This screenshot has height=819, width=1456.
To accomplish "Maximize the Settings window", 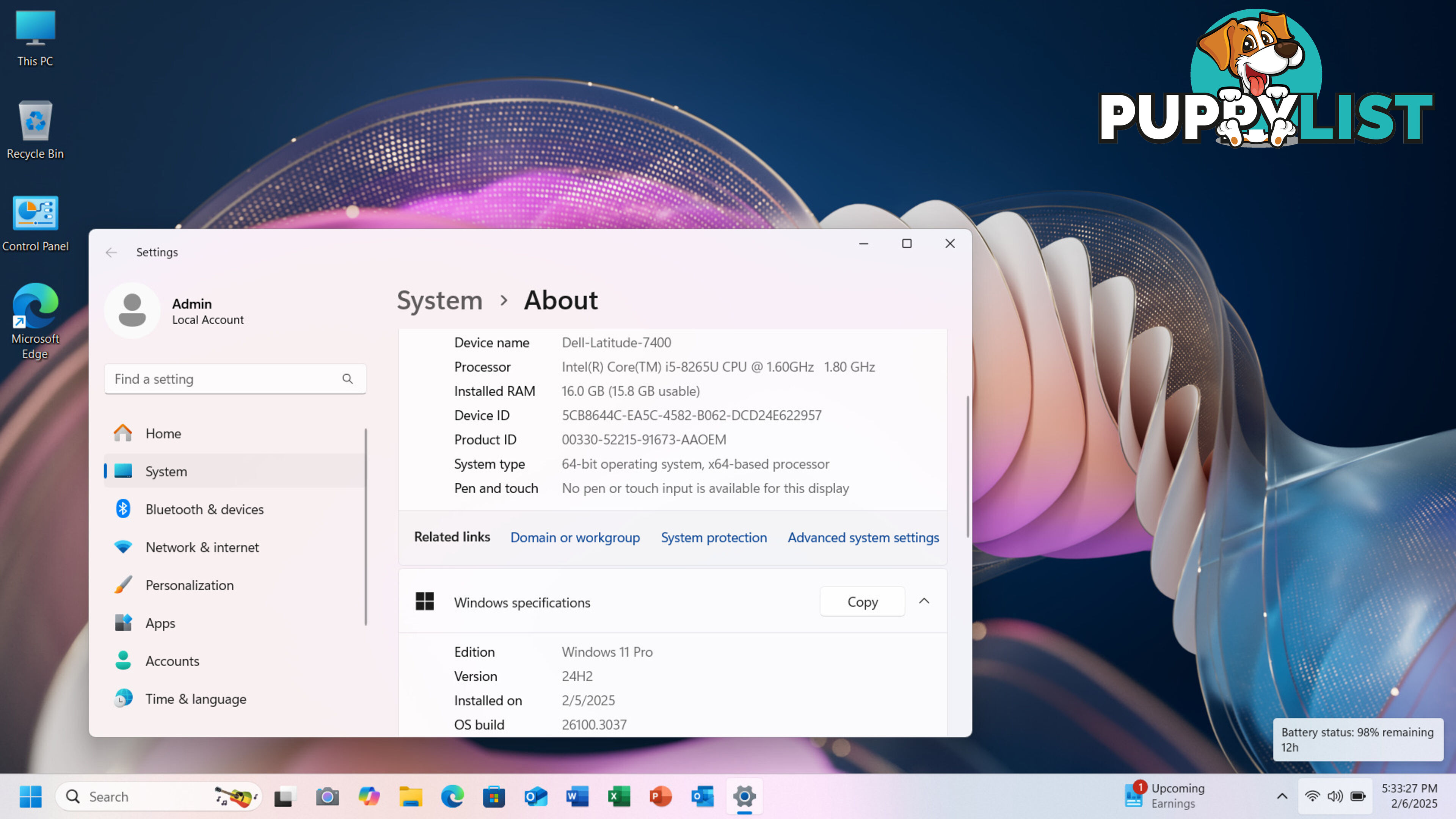I will pos(907,243).
